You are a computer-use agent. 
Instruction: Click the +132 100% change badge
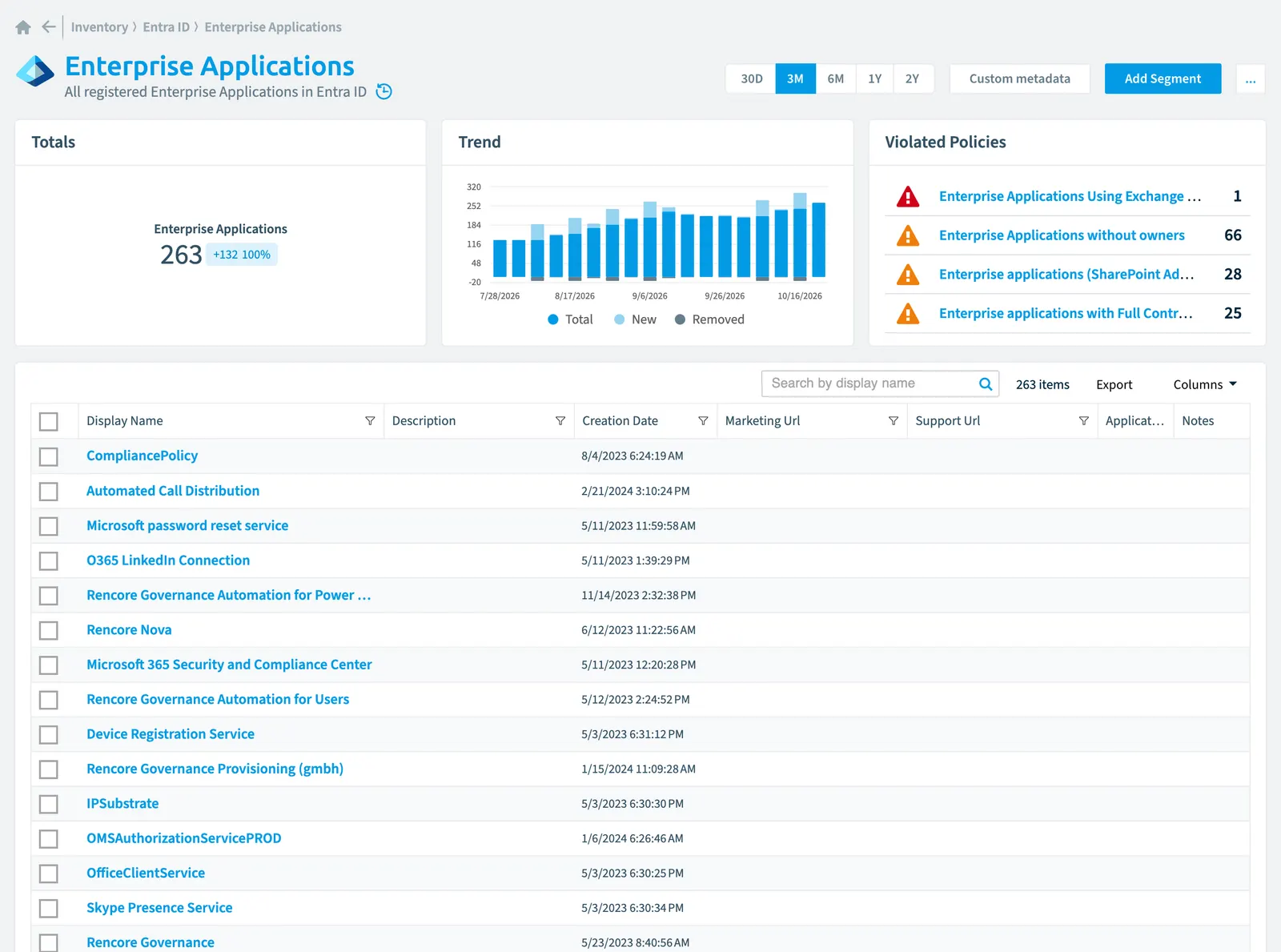click(x=242, y=255)
